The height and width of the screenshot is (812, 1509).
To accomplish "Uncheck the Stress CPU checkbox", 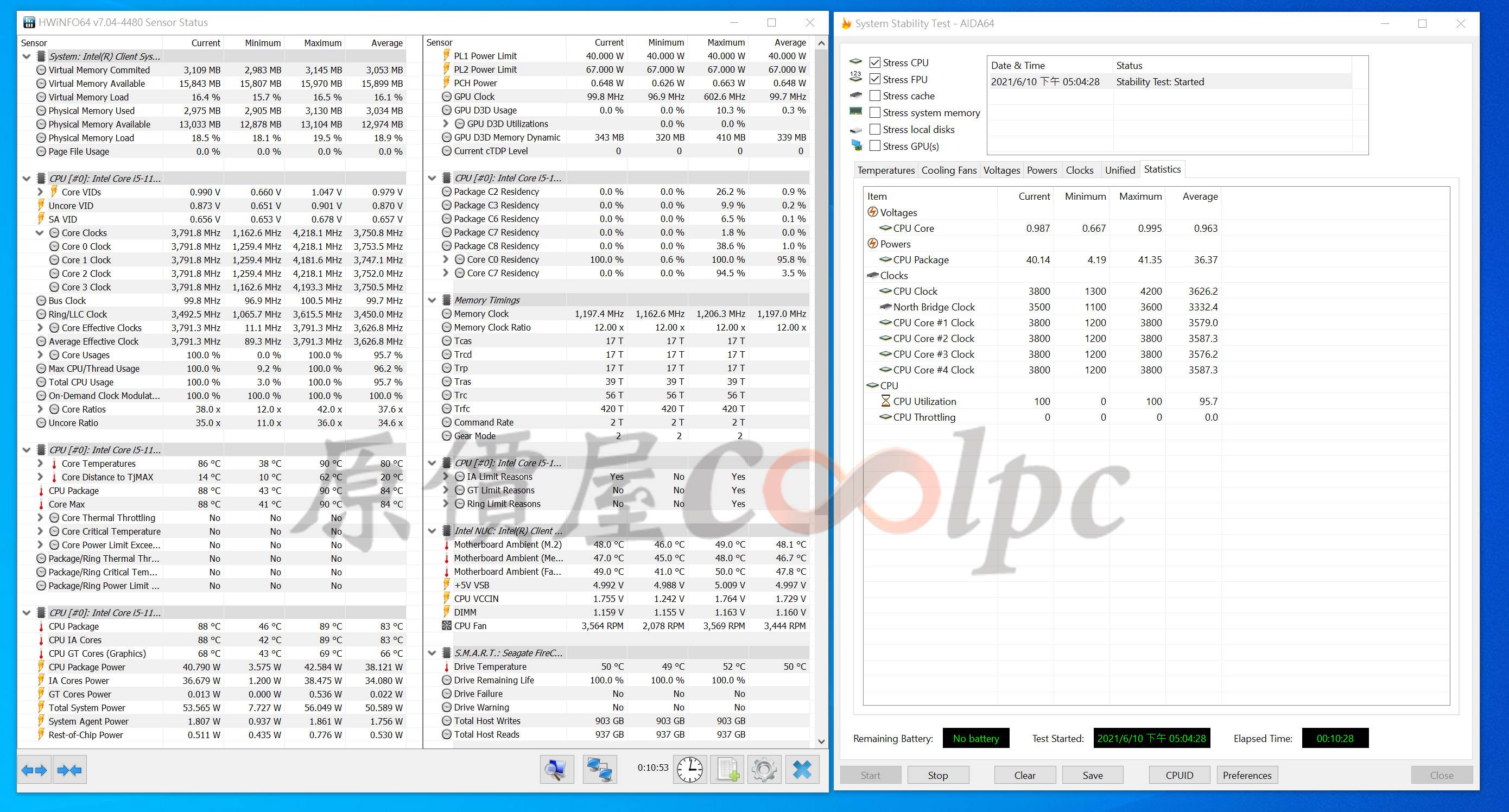I will [x=874, y=62].
